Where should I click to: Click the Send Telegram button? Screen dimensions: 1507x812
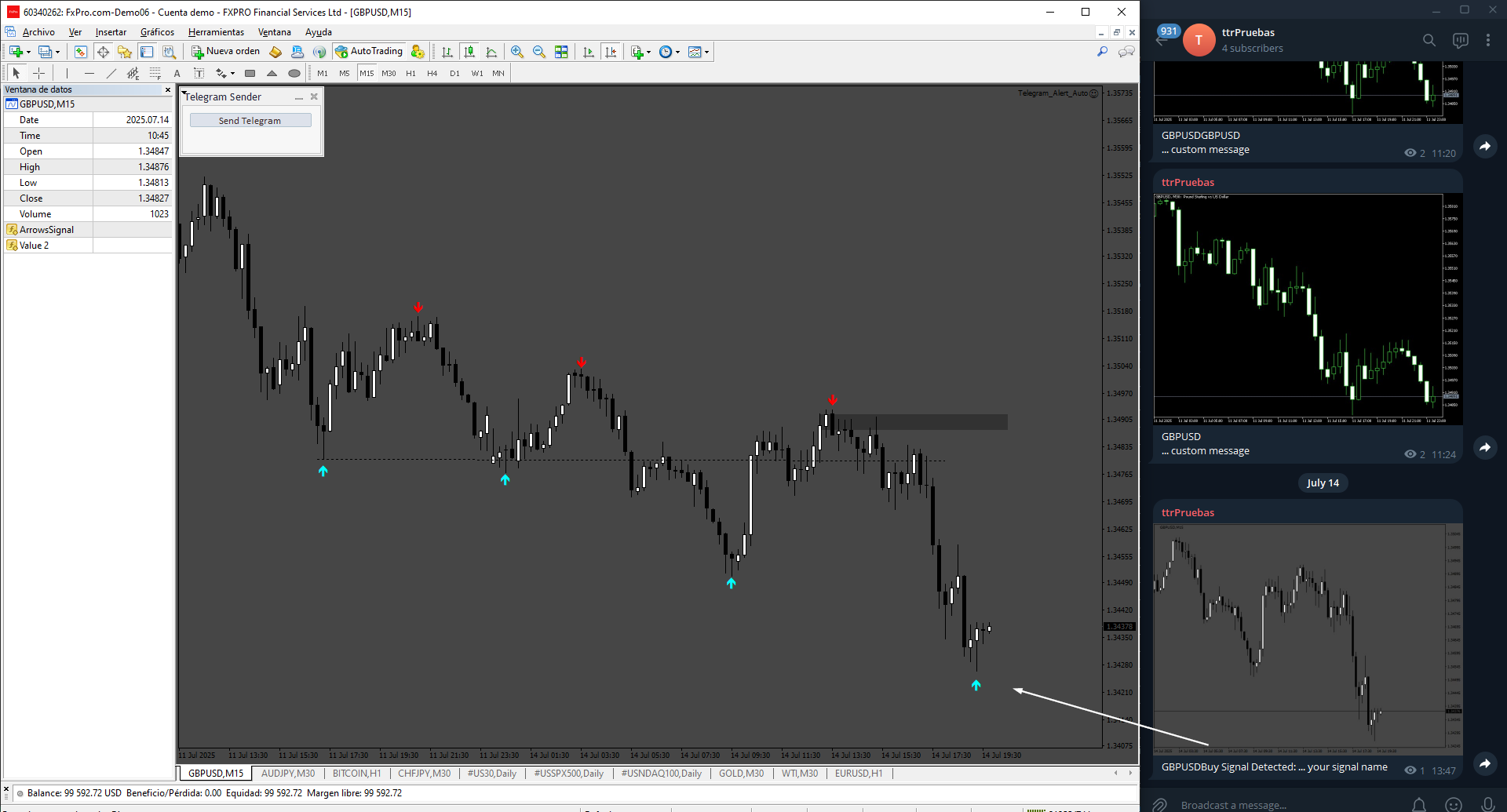pyautogui.click(x=250, y=121)
